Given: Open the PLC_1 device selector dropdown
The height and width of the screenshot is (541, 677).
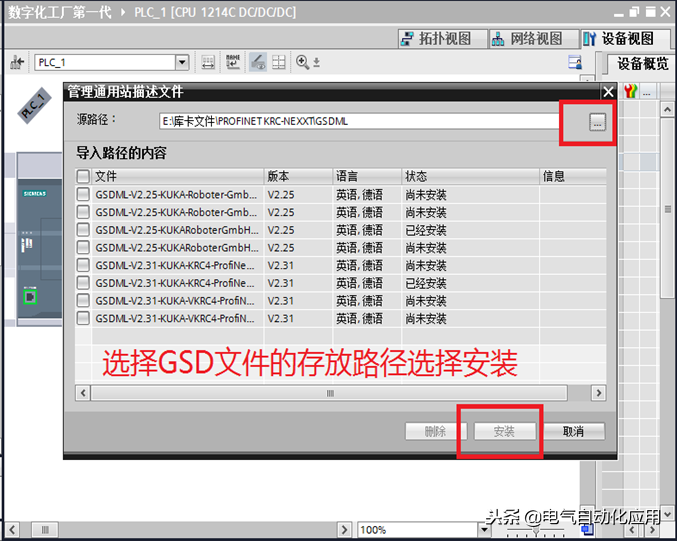Looking at the screenshot, I should click(182, 63).
